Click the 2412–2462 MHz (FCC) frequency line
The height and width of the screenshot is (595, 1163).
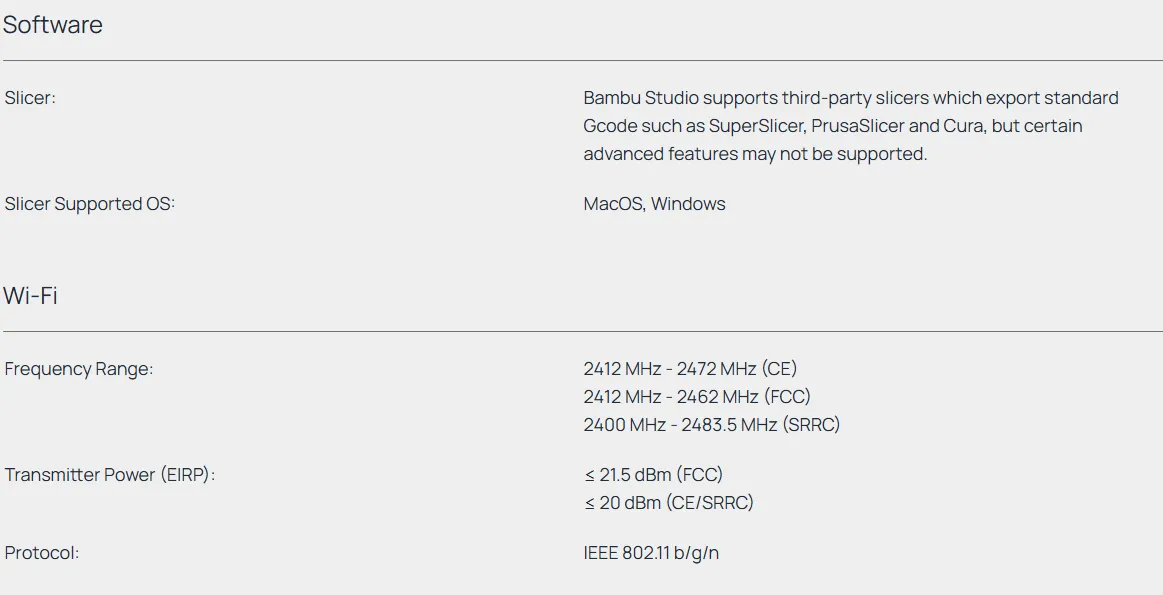(697, 397)
